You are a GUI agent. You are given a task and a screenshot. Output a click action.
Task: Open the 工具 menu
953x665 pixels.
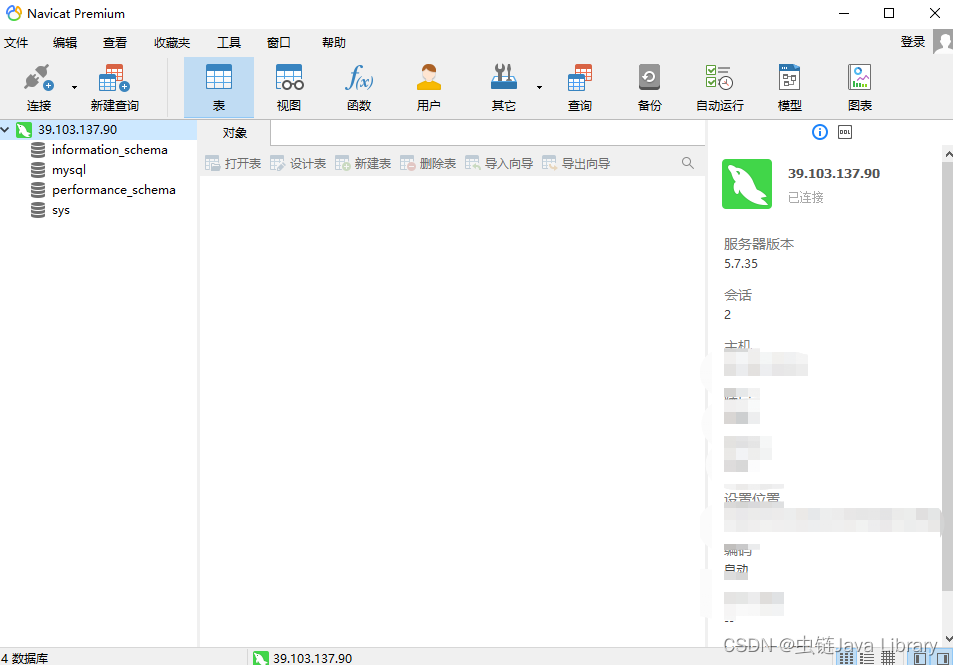point(229,43)
